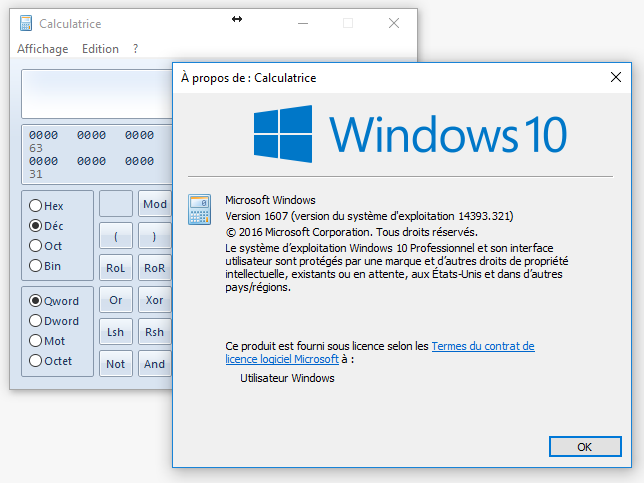Click the Lsh shift-left button
Screen dimensions: 644x483
coord(116,332)
